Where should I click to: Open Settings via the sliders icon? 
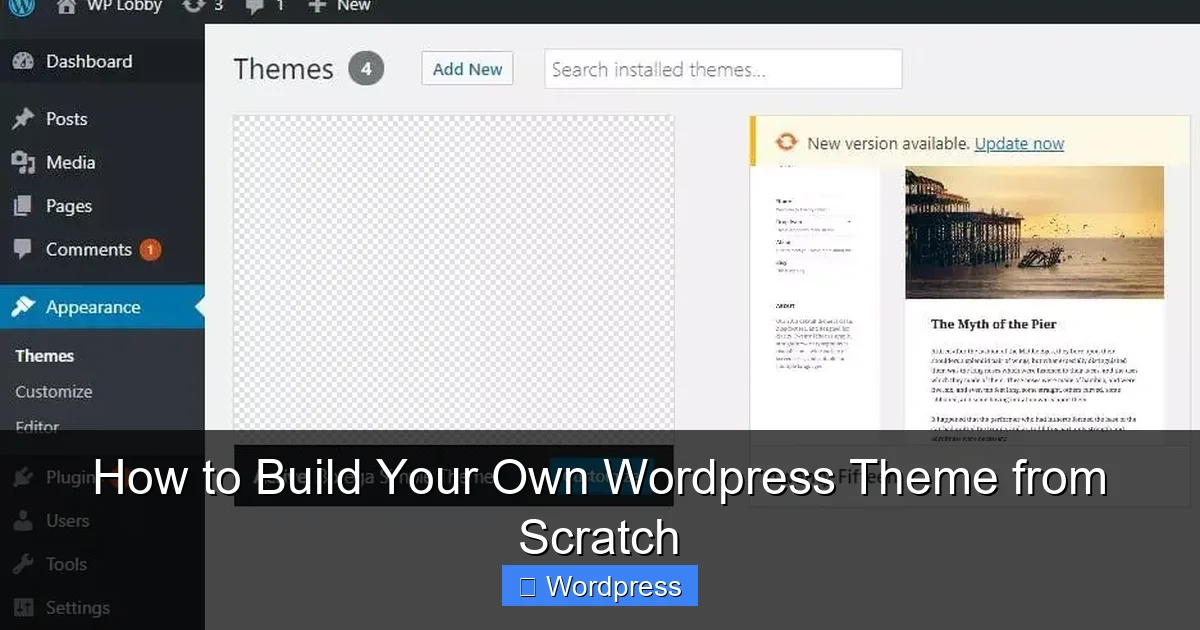point(24,607)
